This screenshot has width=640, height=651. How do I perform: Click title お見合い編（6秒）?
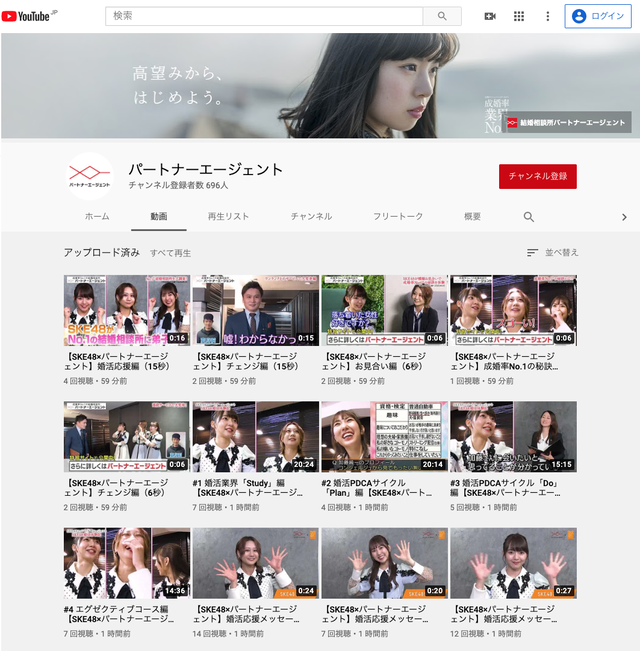coord(375,361)
